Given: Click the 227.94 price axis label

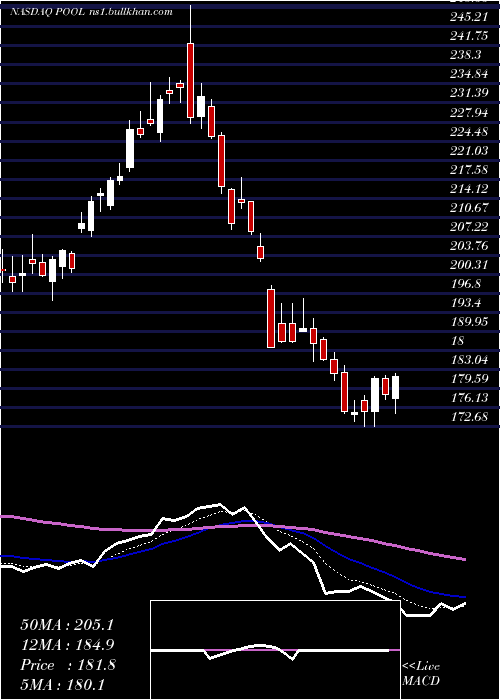Looking at the screenshot, I should tap(468, 112).
